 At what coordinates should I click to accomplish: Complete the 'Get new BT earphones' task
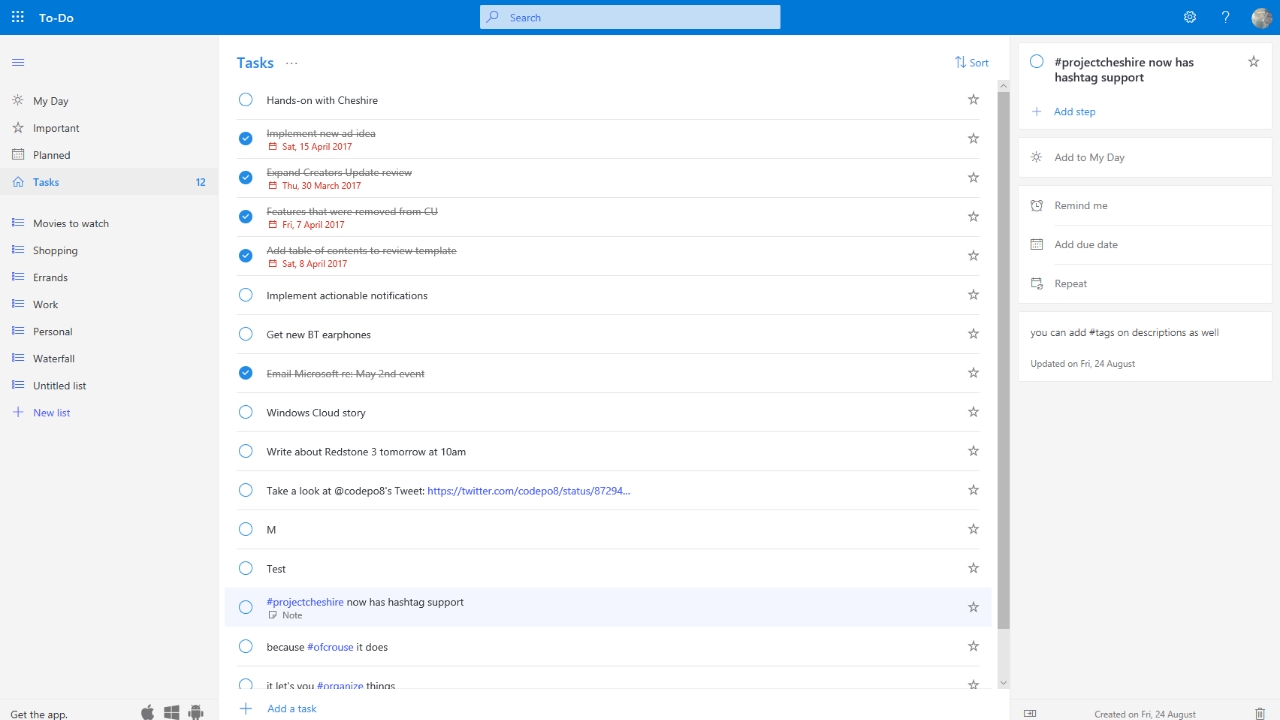click(x=246, y=334)
